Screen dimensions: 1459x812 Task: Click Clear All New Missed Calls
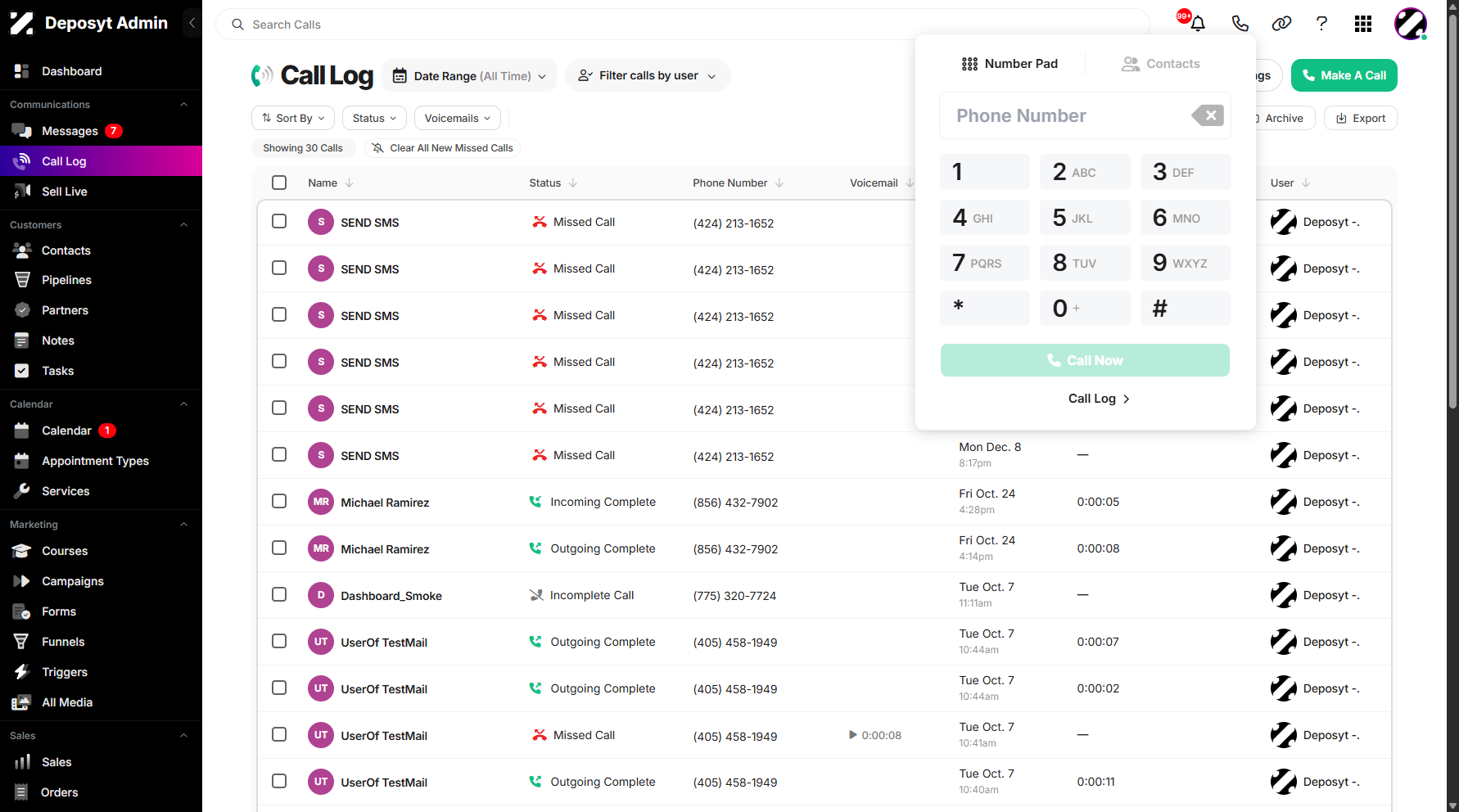442,148
